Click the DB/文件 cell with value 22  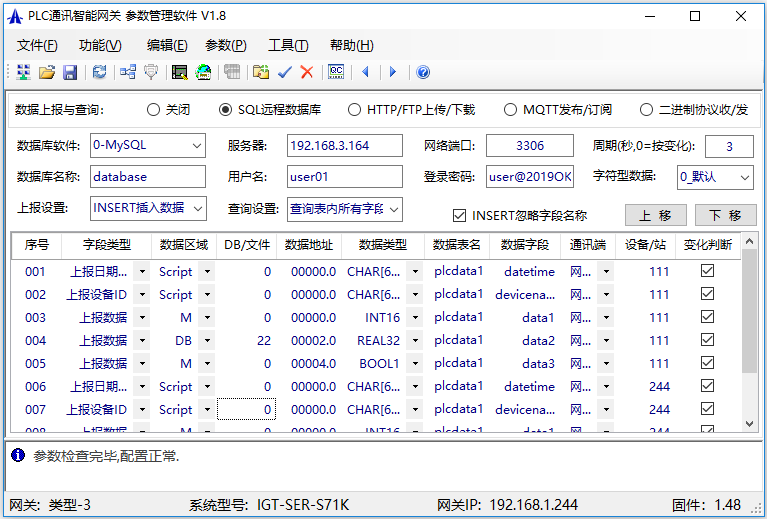[247, 340]
